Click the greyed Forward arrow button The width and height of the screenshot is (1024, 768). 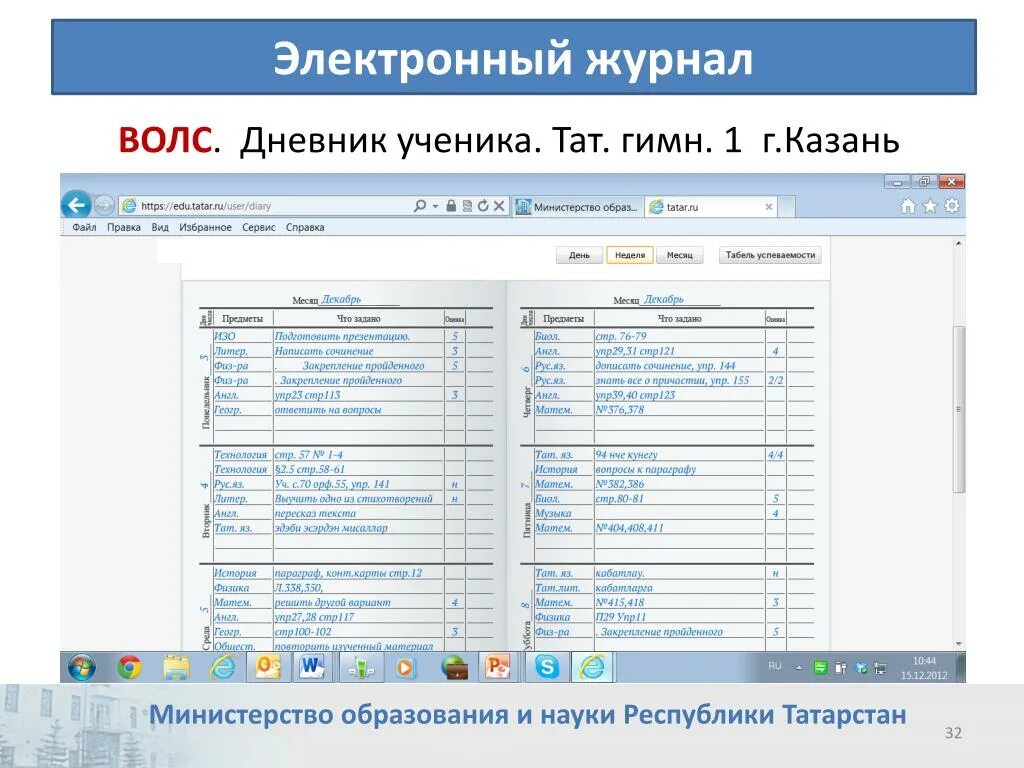coord(104,206)
